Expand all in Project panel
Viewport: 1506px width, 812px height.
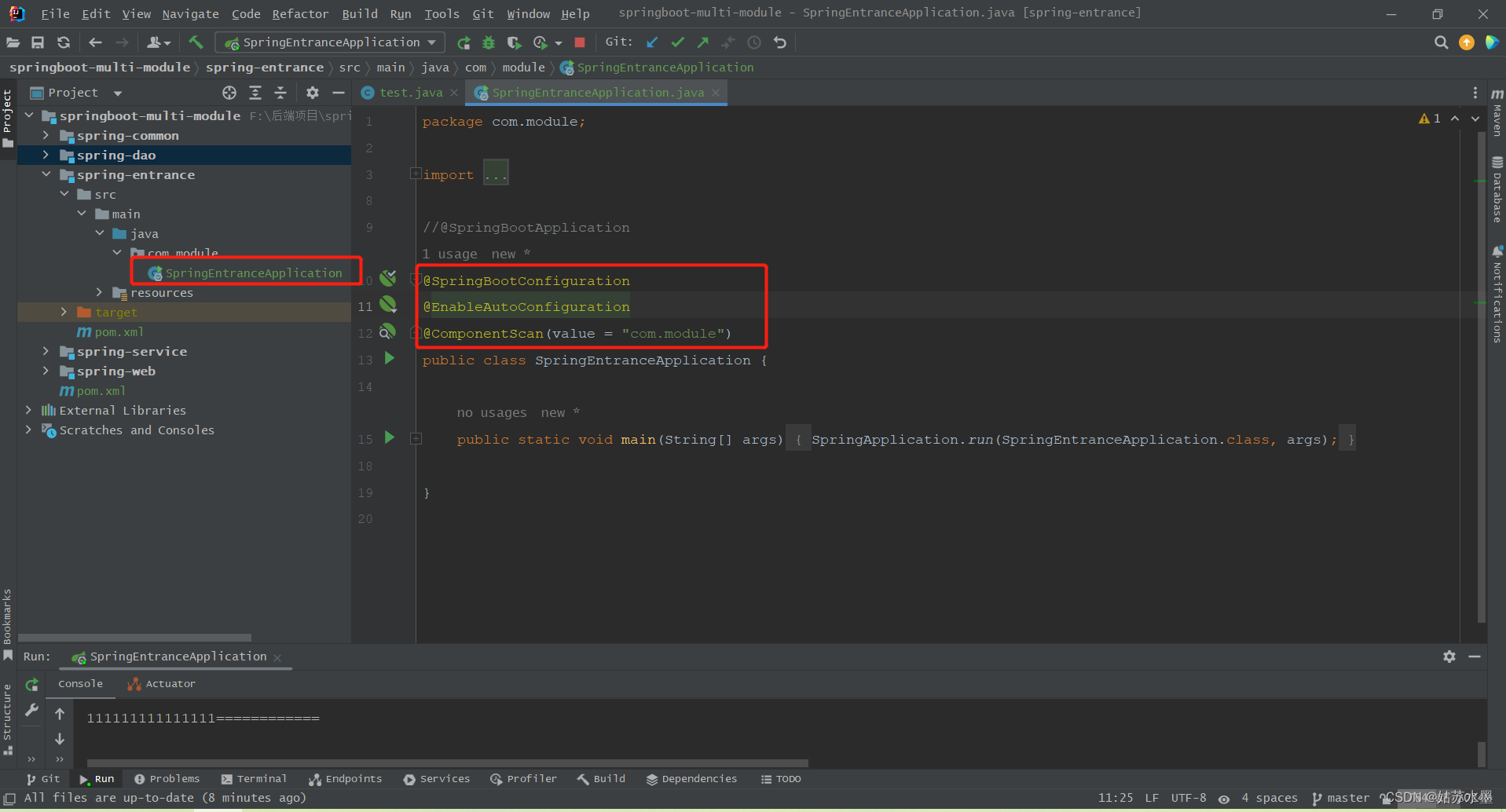point(255,93)
